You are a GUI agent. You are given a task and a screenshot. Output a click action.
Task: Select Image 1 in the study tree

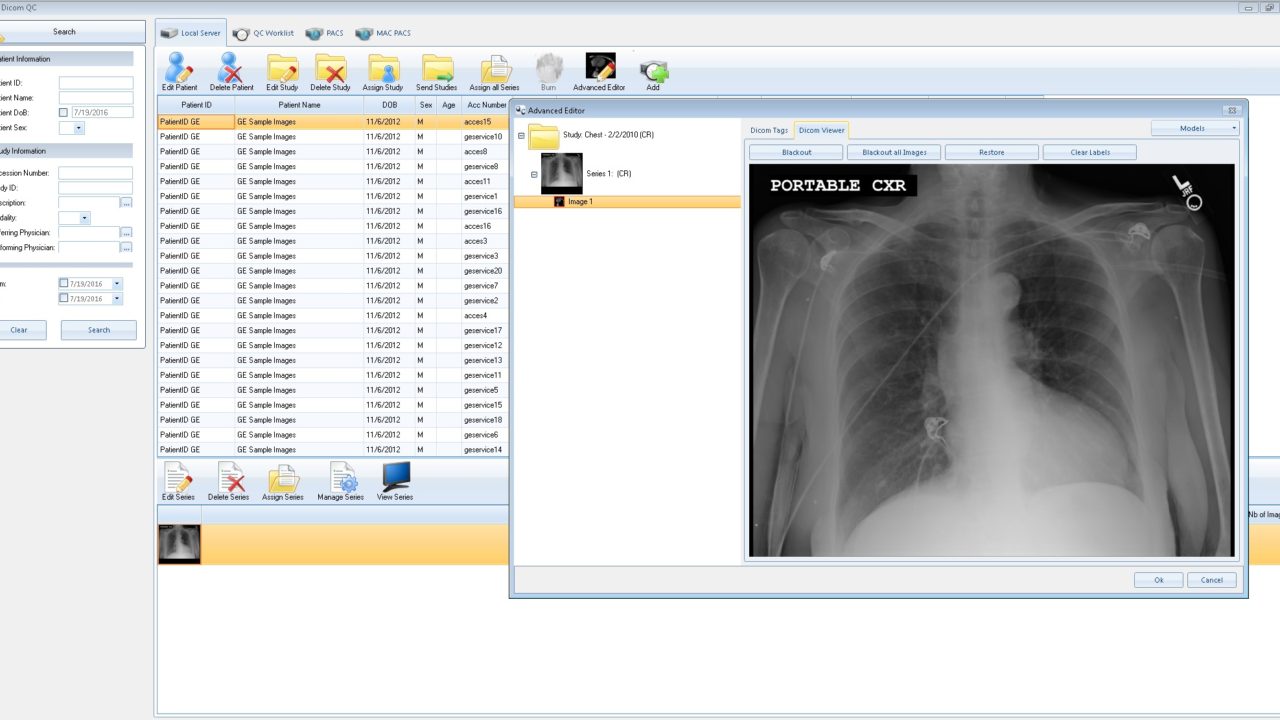[x=580, y=202]
